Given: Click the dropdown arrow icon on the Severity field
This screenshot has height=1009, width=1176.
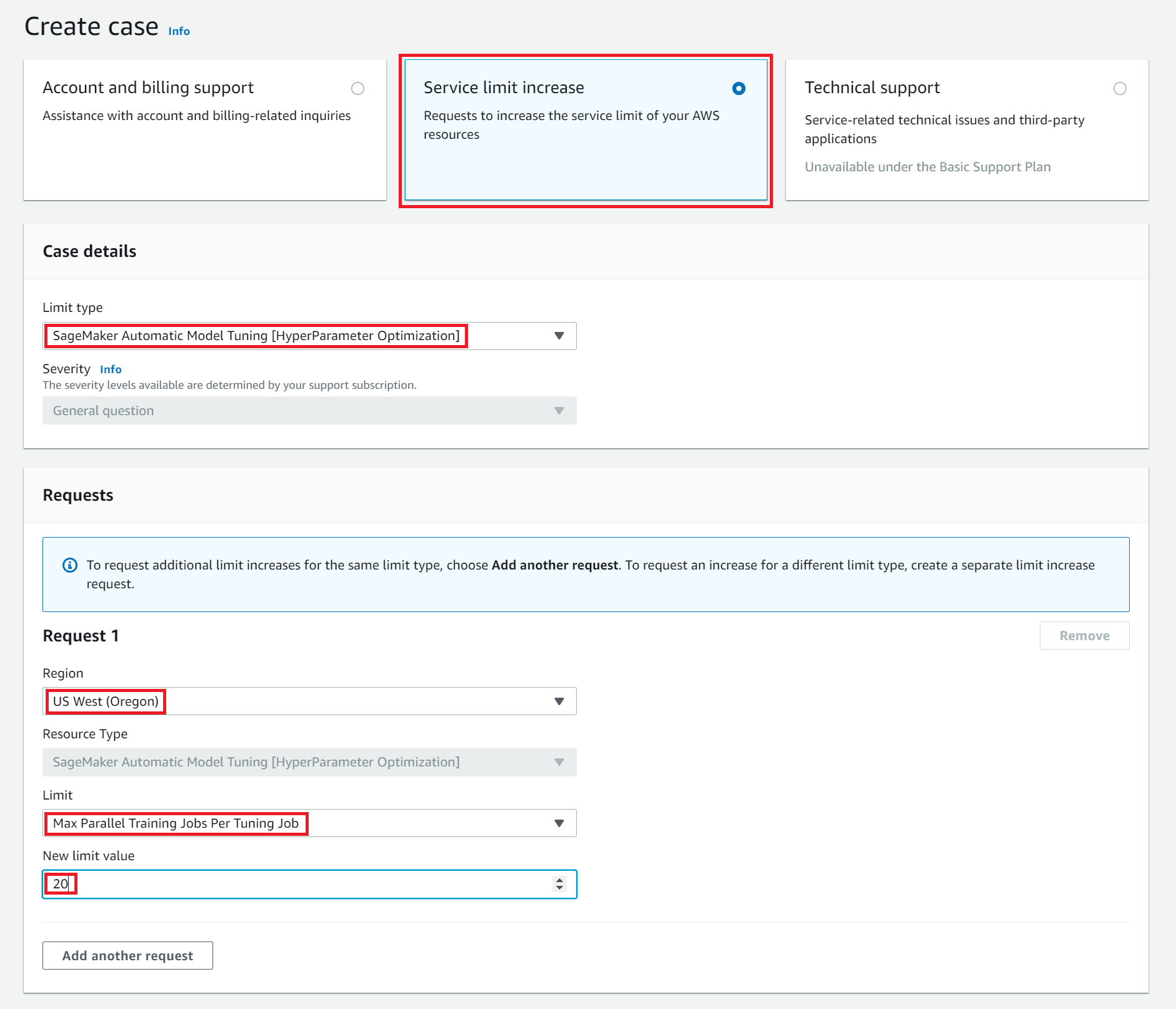Looking at the screenshot, I should coord(559,411).
